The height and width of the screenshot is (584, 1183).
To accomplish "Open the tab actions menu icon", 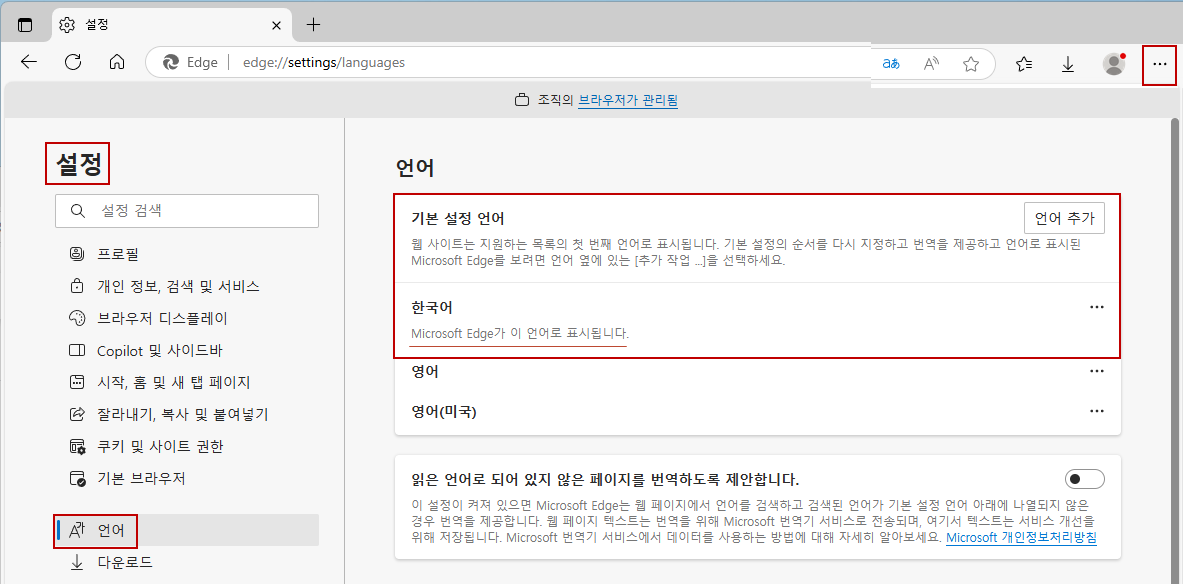I will pos(26,25).
